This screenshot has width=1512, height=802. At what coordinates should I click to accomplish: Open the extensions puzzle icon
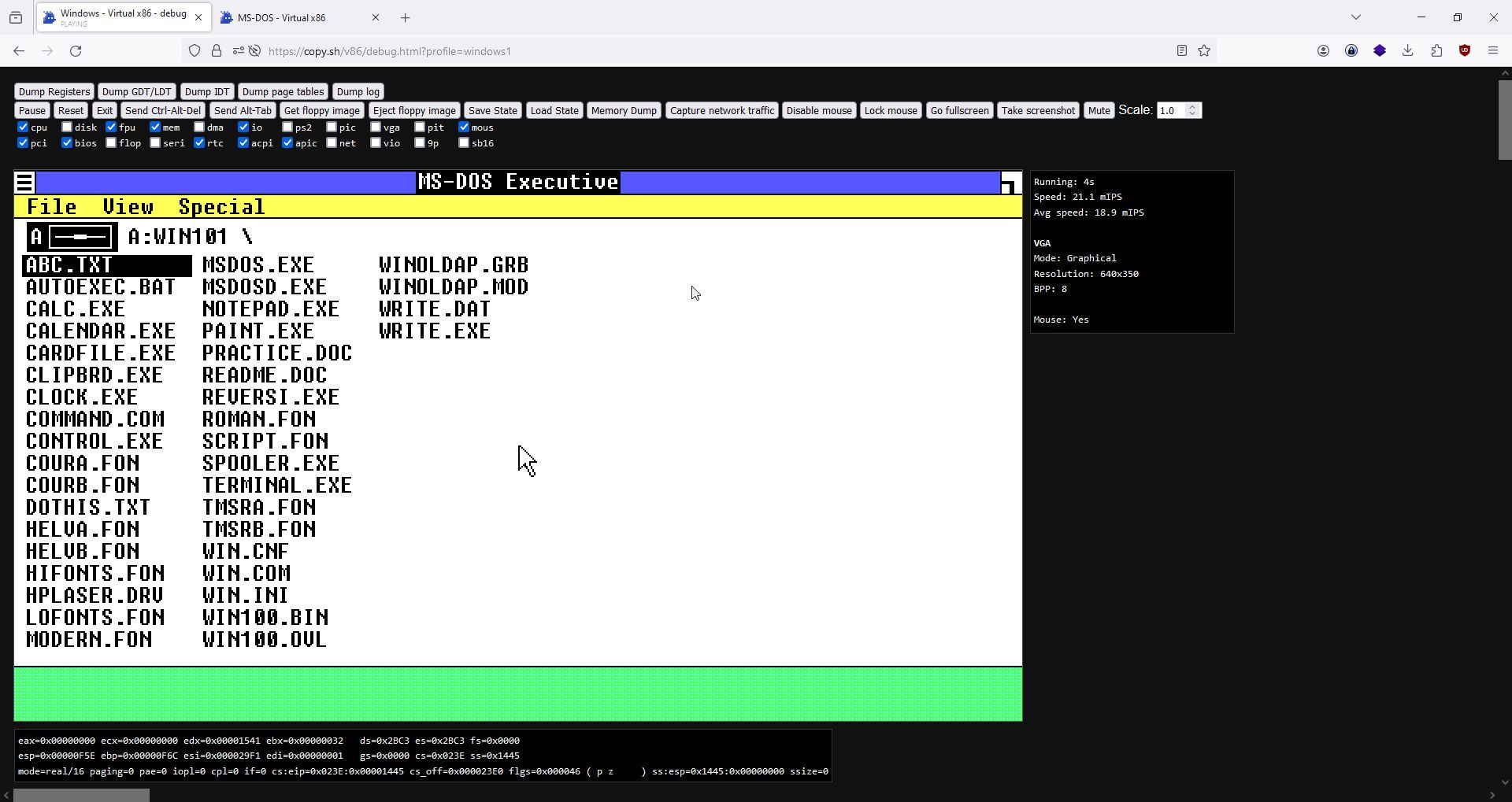1436,51
